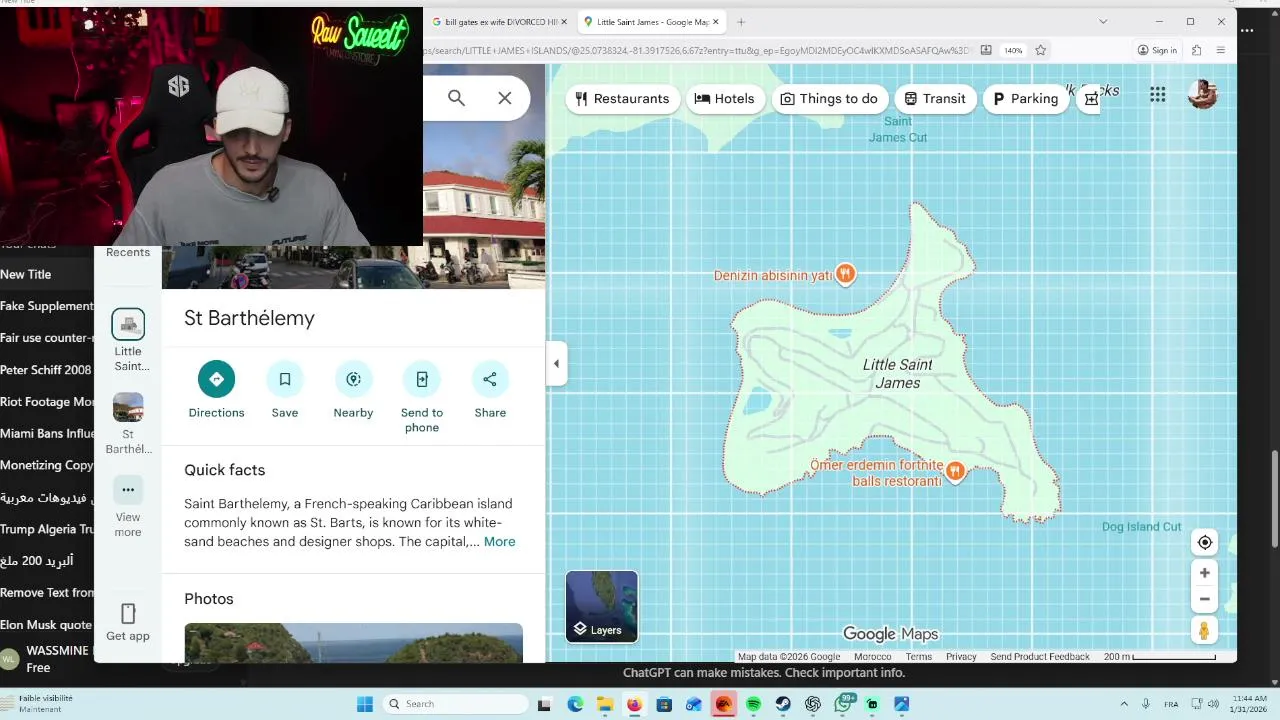Open the Fake Supplement chat in ChatGPT
This screenshot has height=720, width=1280.
(47, 306)
